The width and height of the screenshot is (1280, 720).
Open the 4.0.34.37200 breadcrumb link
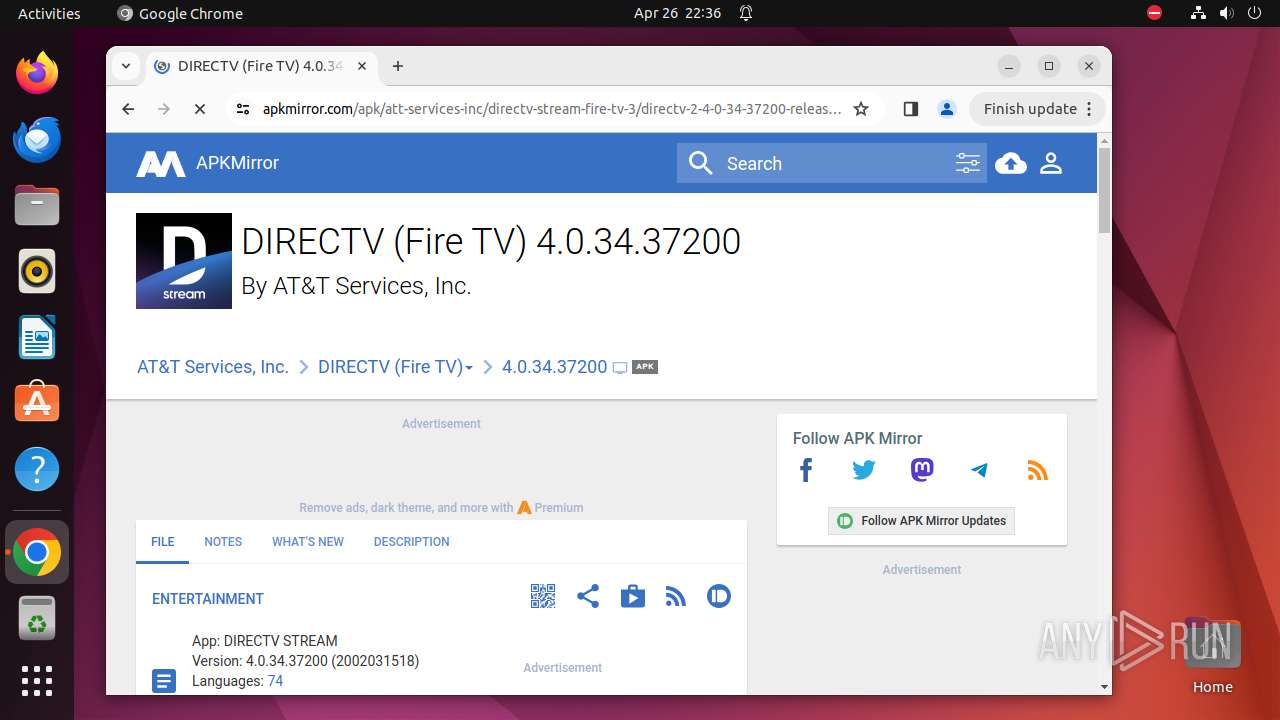pos(555,367)
